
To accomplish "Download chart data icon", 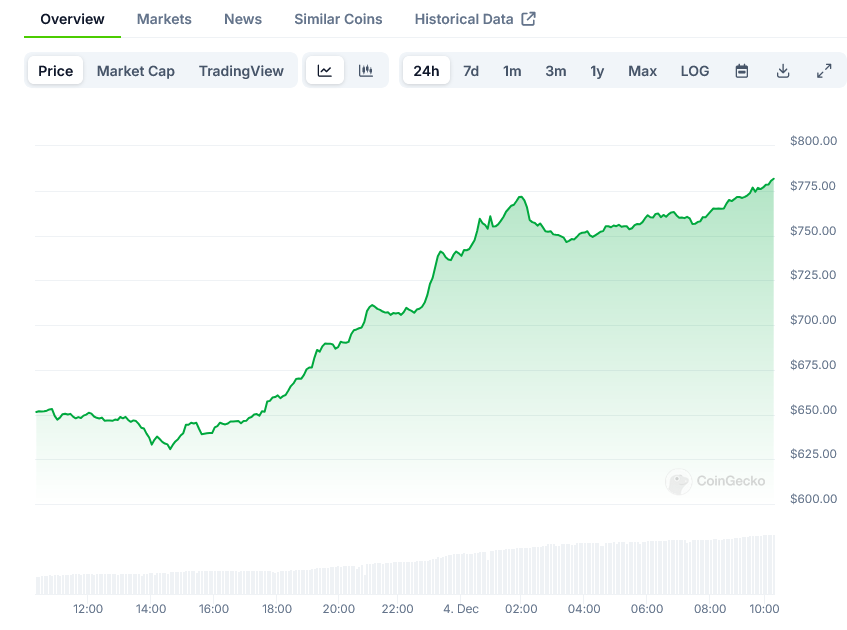I will click(x=783, y=71).
